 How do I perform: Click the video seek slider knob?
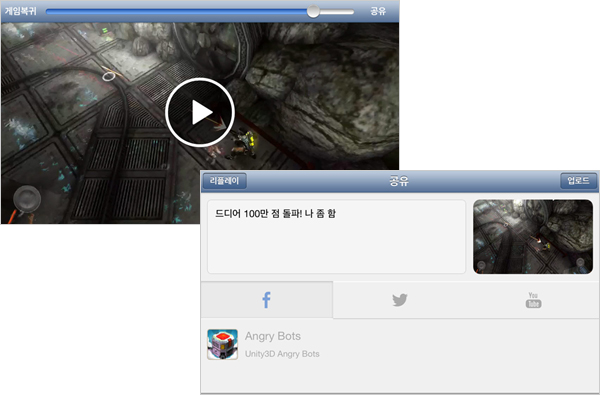[313, 11]
